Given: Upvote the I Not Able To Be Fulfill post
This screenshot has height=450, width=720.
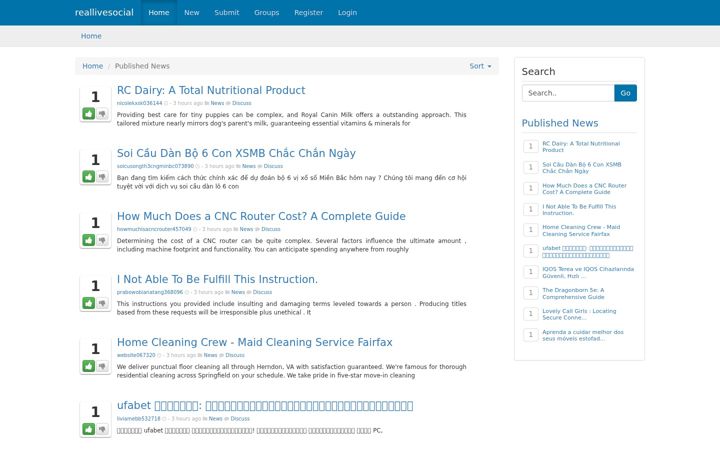Looking at the screenshot, I should coord(89,303).
